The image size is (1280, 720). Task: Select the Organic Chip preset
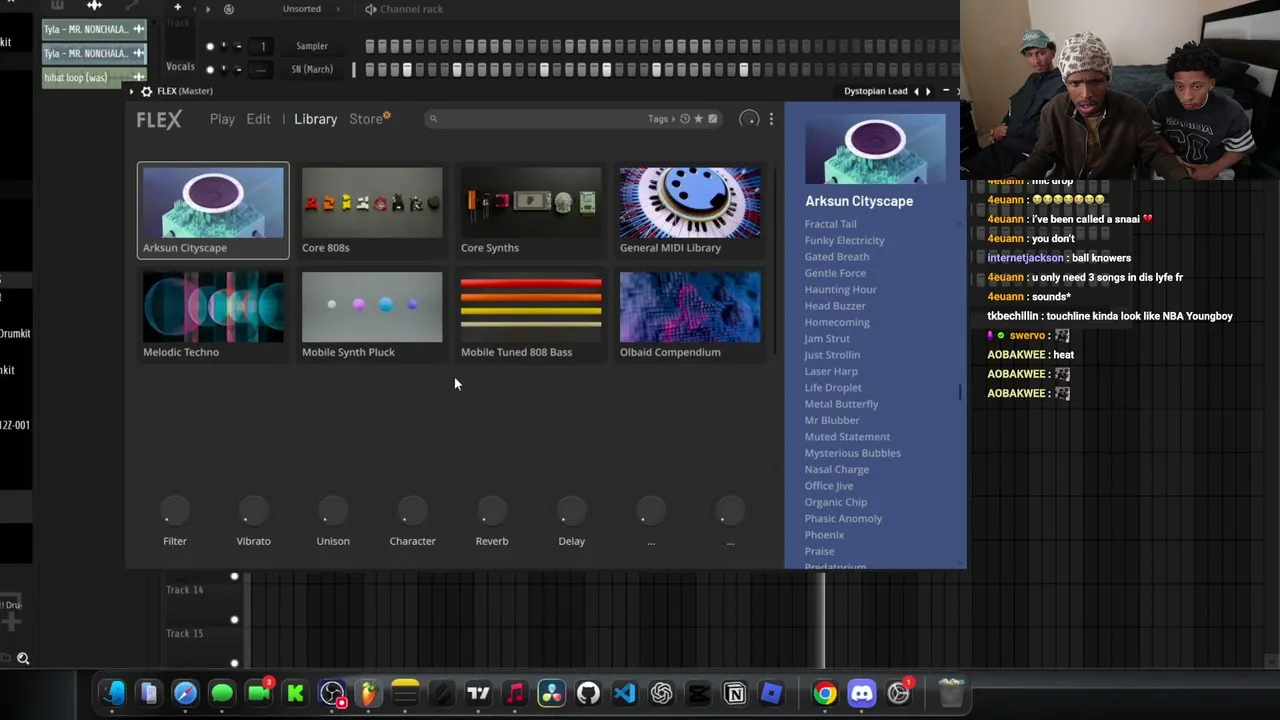tap(836, 502)
